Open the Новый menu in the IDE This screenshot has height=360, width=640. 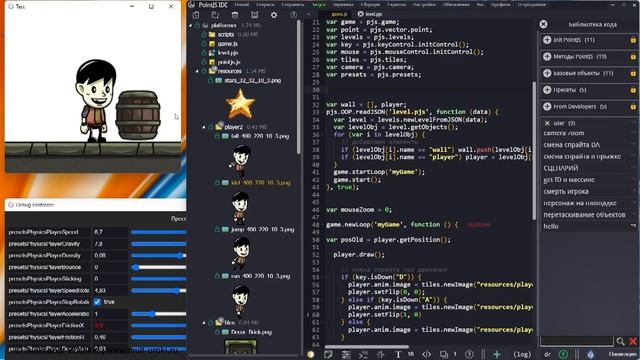pos(242,4)
